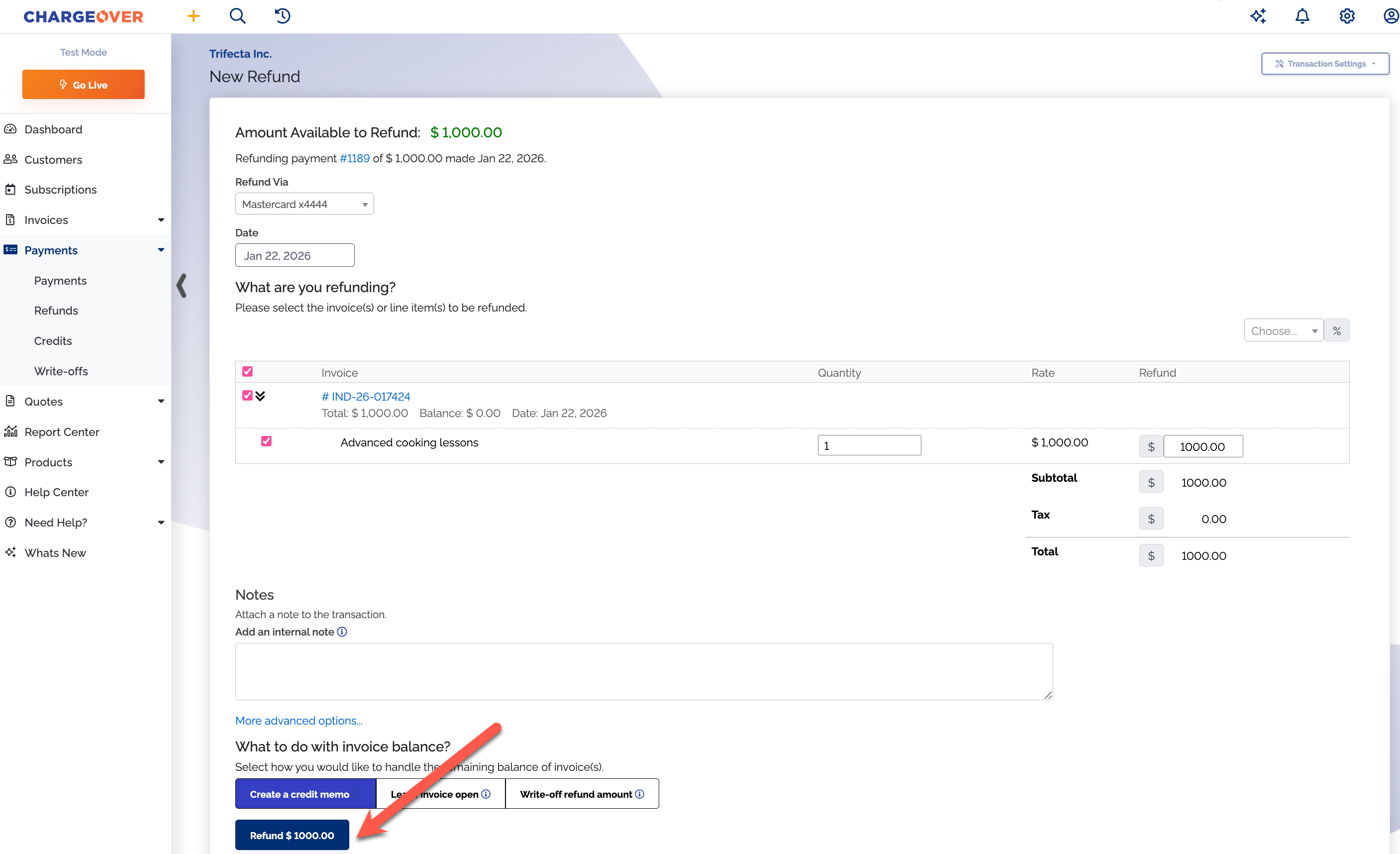The height and width of the screenshot is (854, 1400).
Task: Open the search magnifier icon
Action: coord(237,16)
